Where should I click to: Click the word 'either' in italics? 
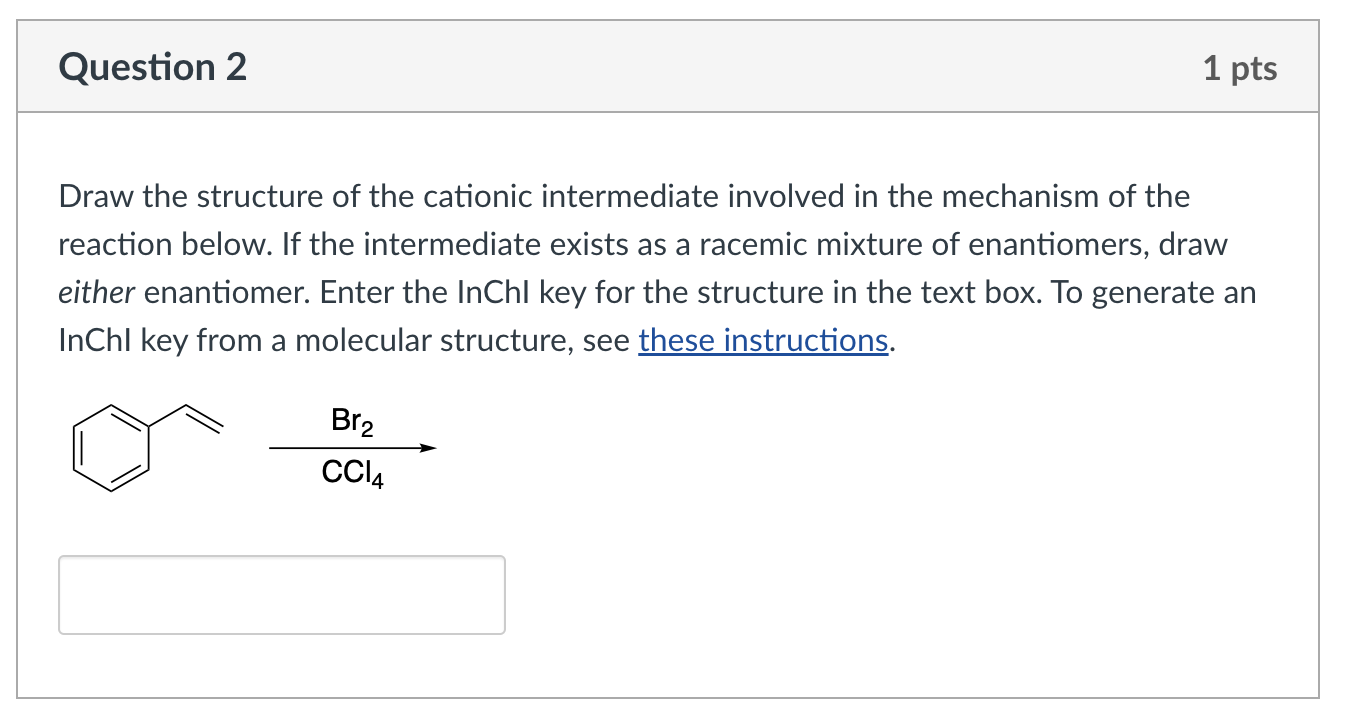(93, 292)
